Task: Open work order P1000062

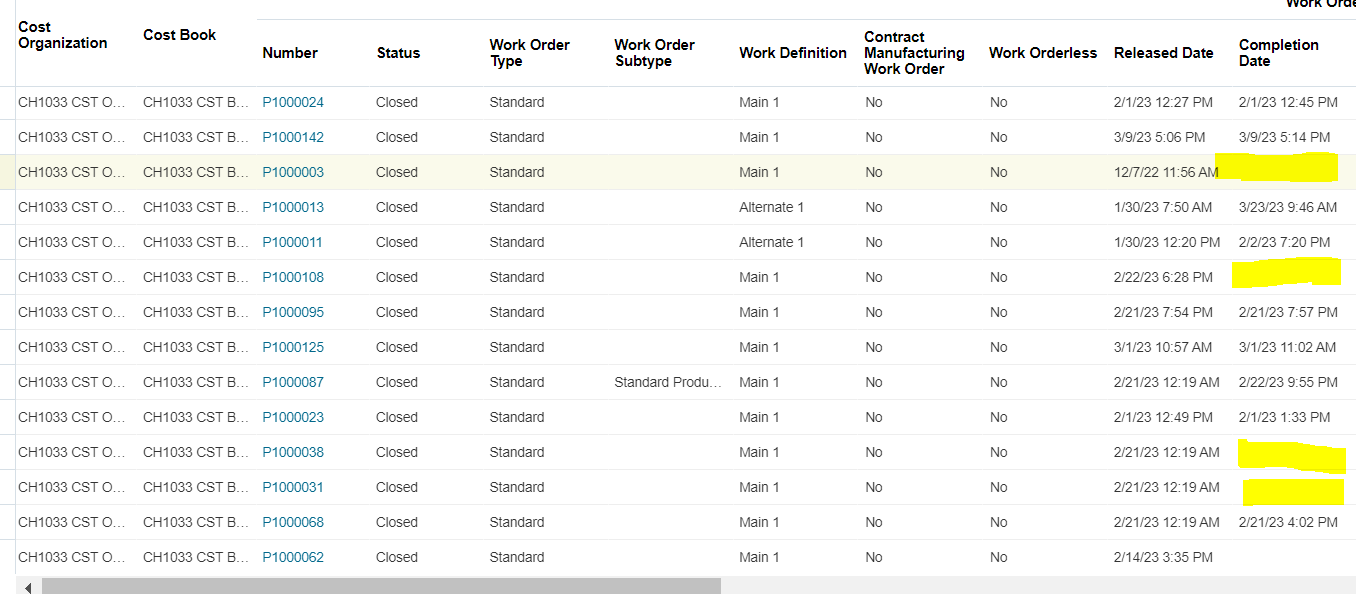Action: [293, 557]
